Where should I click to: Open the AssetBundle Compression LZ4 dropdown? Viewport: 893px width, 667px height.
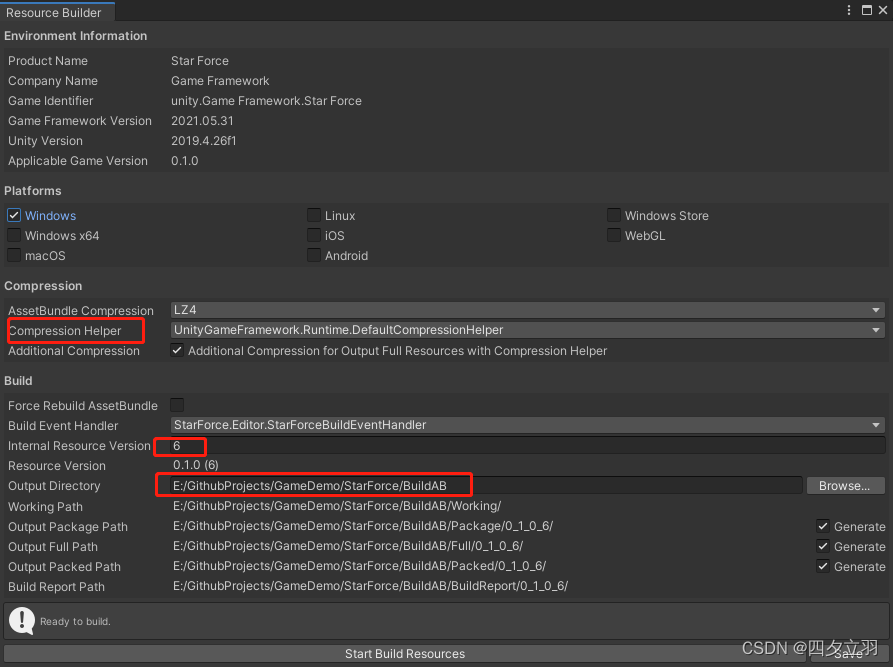point(527,310)
